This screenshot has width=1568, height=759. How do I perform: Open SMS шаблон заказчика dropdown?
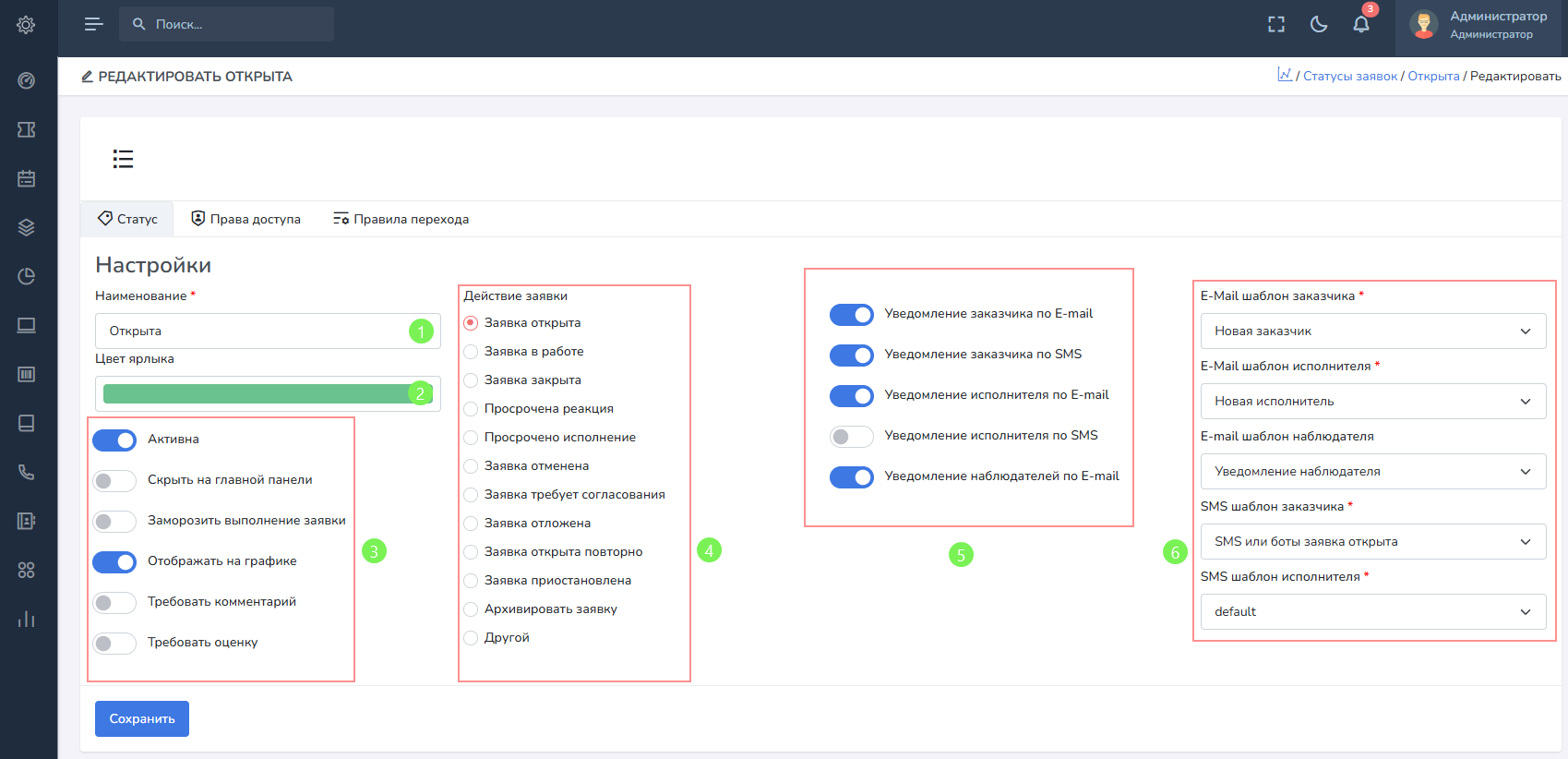(1372, 541)
